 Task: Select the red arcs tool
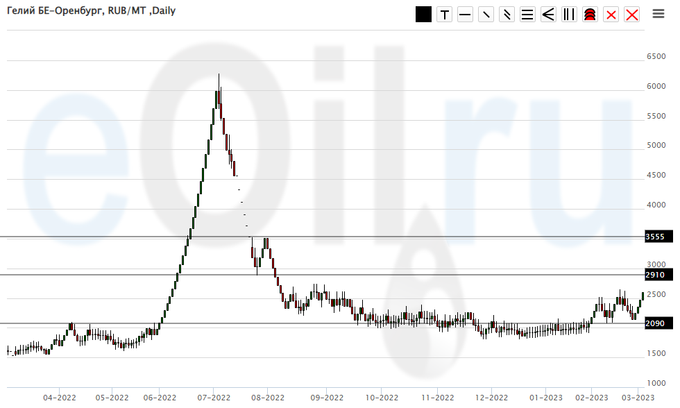590,14
